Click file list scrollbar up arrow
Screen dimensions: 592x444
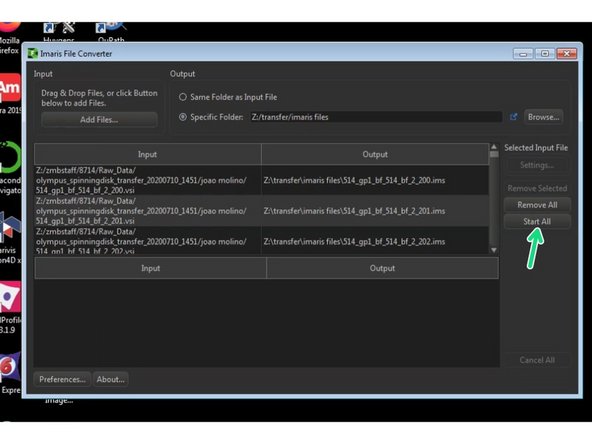494,146
